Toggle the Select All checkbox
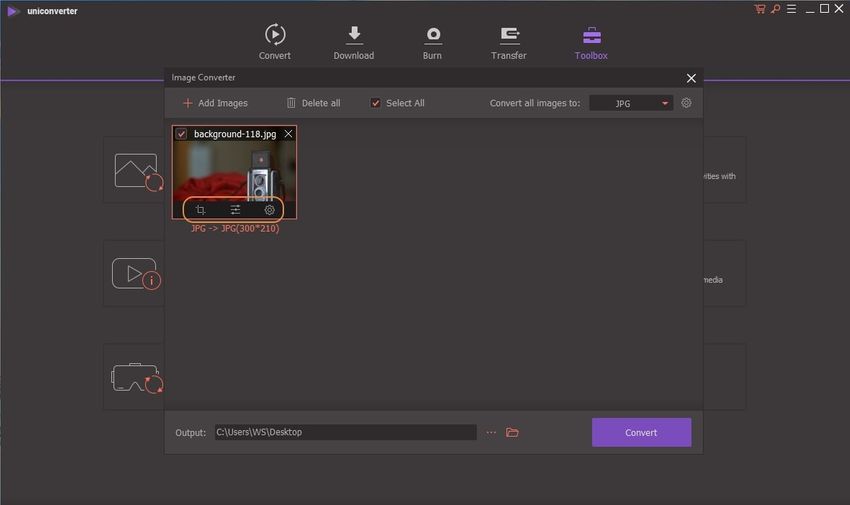This screenshot has width=850, height=505. point(376,103)
